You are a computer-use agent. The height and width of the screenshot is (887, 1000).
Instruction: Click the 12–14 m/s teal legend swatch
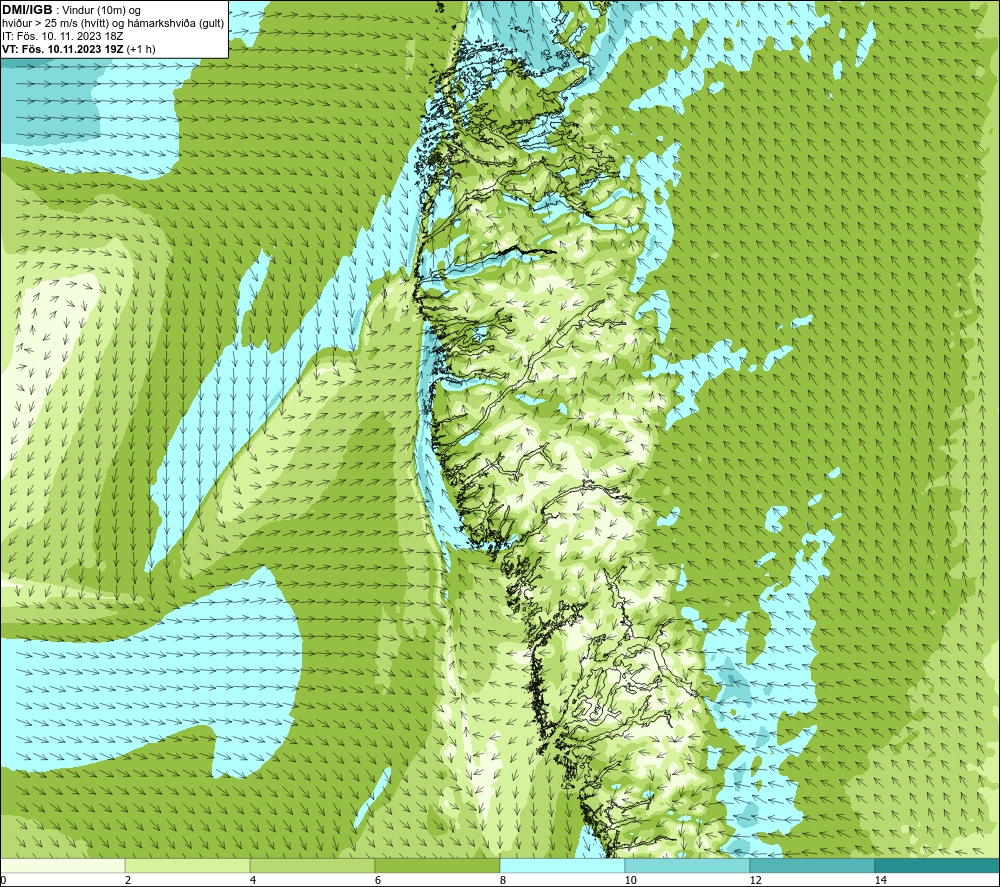tap(812, 866)
